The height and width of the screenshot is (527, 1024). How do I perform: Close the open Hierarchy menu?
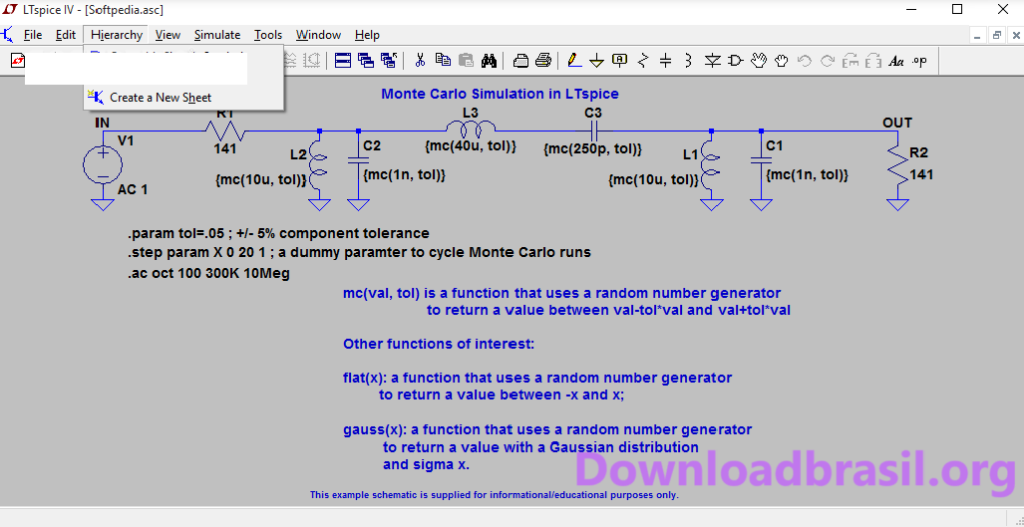(x=117, y=35)
